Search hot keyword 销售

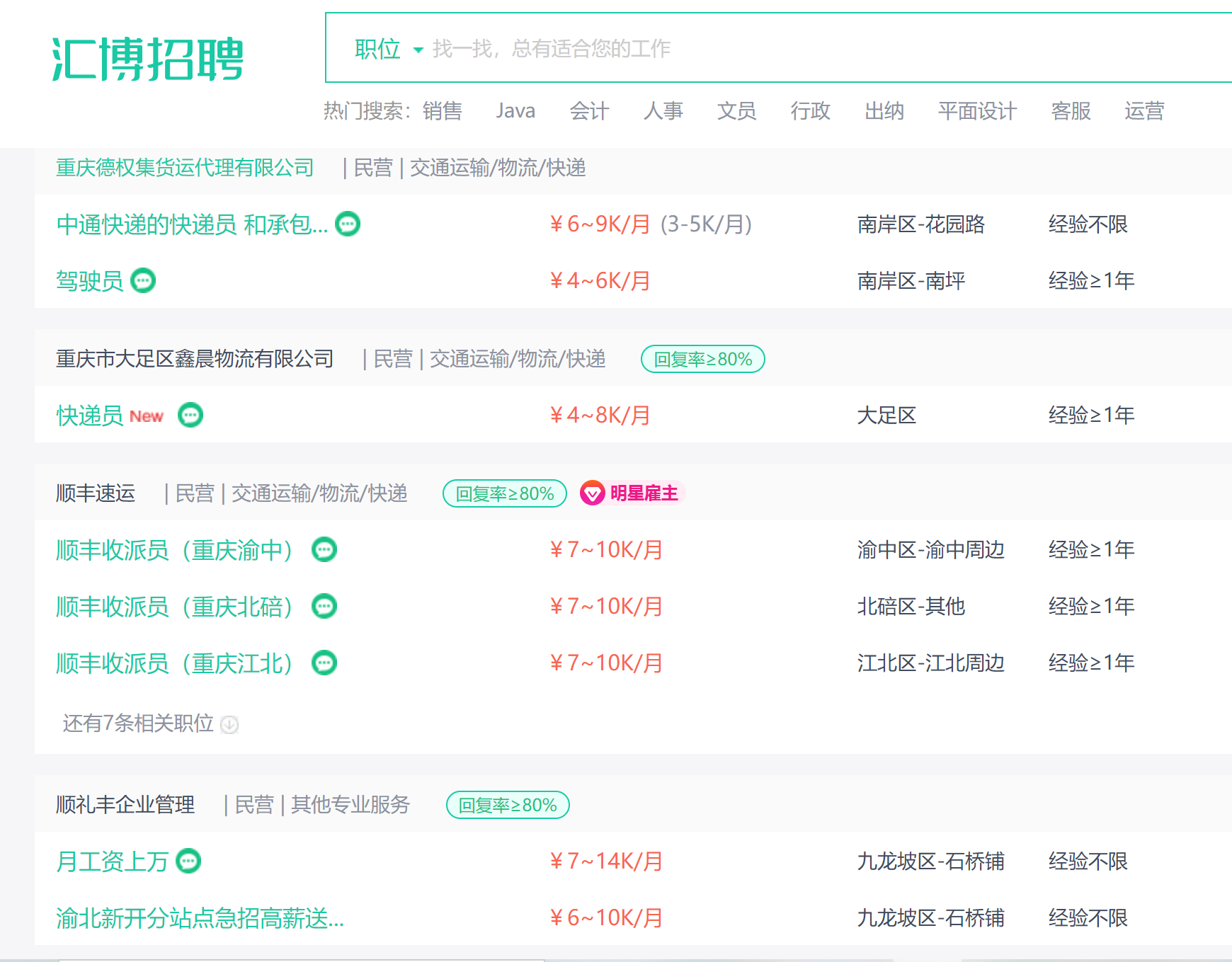(x=443, y=111)
